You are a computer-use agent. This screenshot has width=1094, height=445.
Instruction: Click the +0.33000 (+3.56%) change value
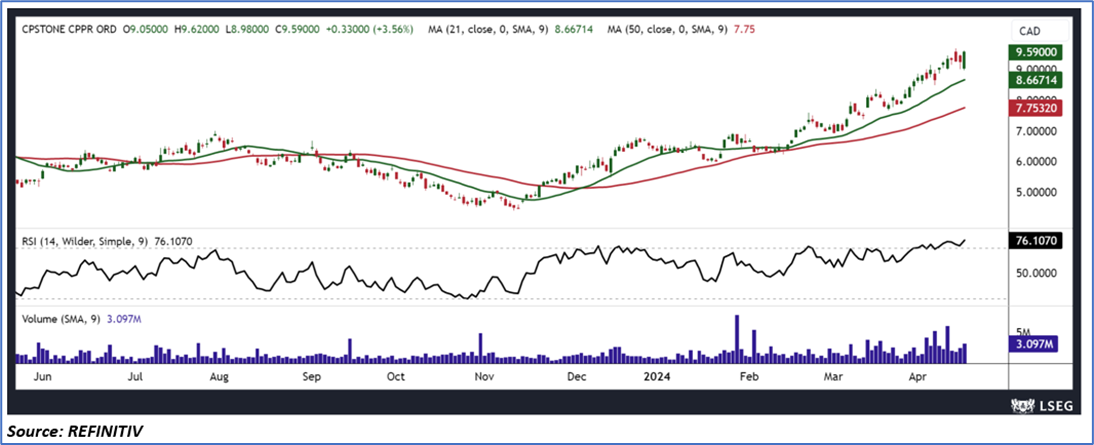pyautogui.click(x=371, y=30)
